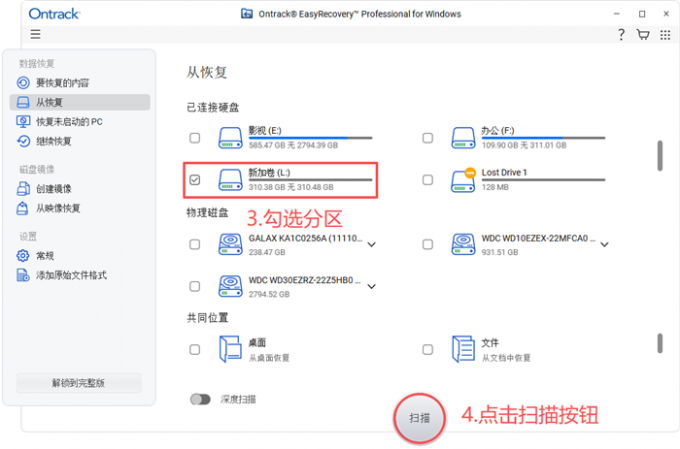
Task: Check the 办公 (F:) checkbox
Action: pyautogui.click(x=428, y=138)
